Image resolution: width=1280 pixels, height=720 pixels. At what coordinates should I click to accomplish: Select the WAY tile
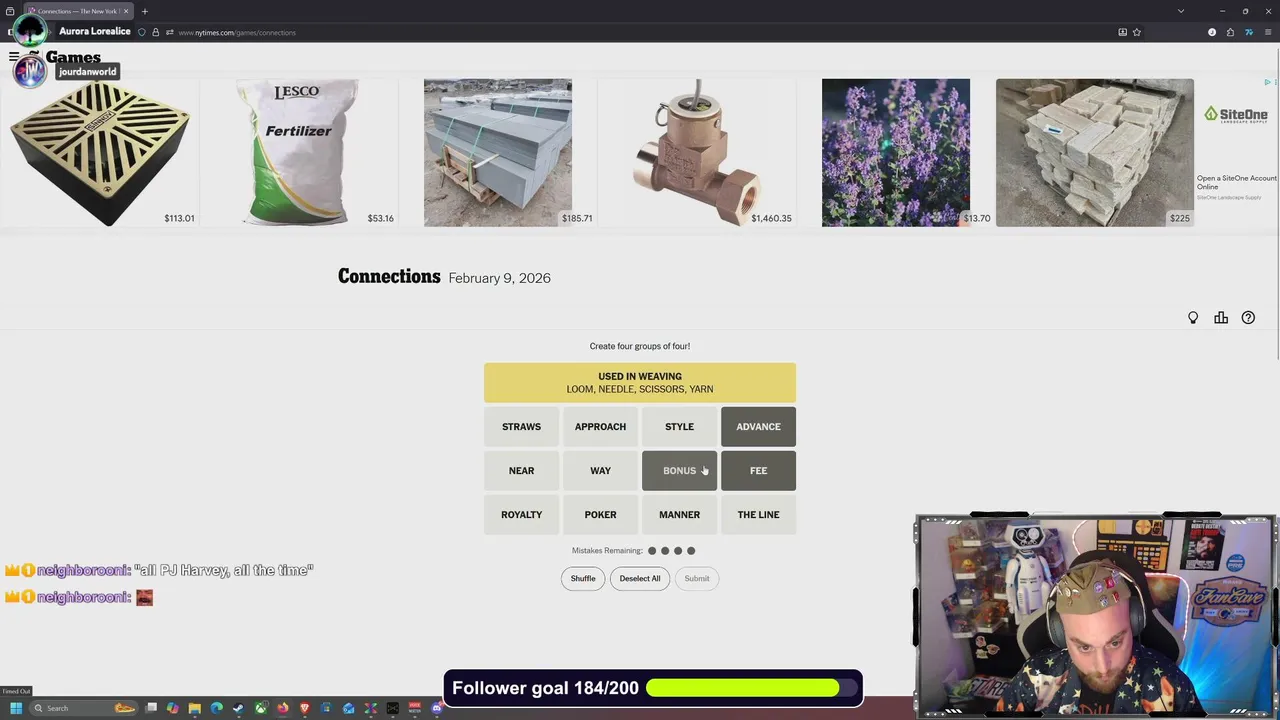[x=600, y=471]
